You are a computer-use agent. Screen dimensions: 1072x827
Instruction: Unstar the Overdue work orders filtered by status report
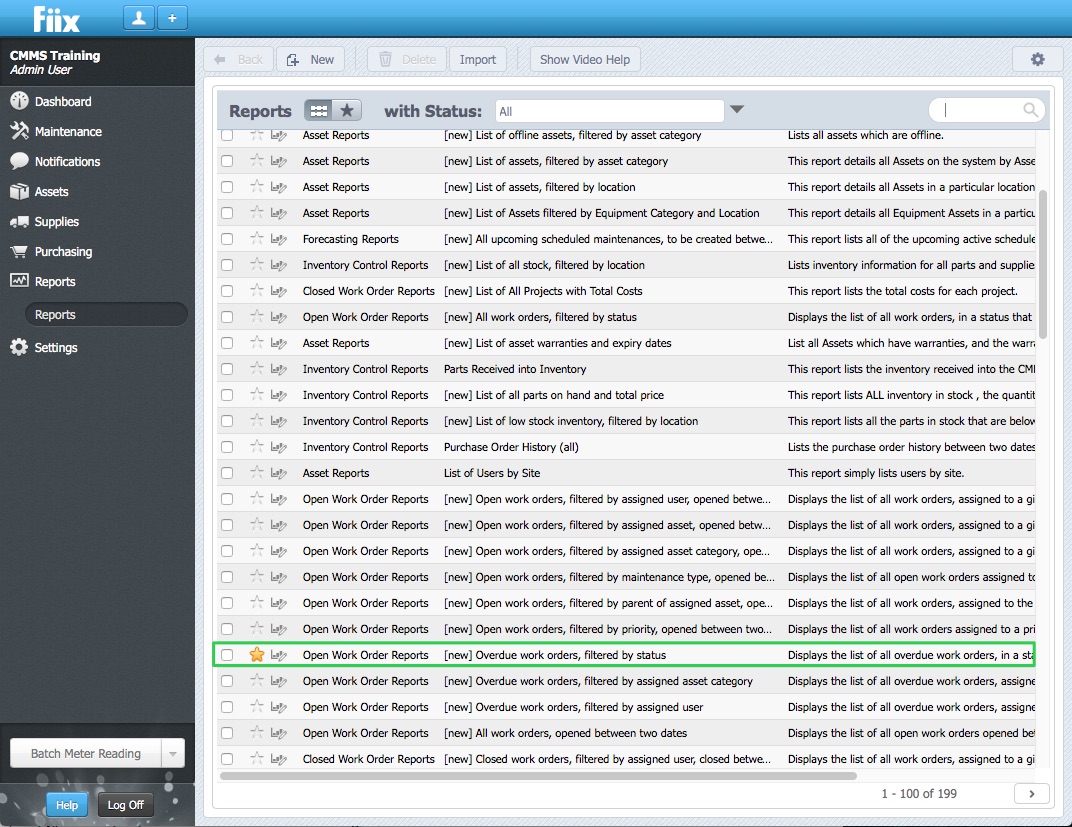[257, 655]
